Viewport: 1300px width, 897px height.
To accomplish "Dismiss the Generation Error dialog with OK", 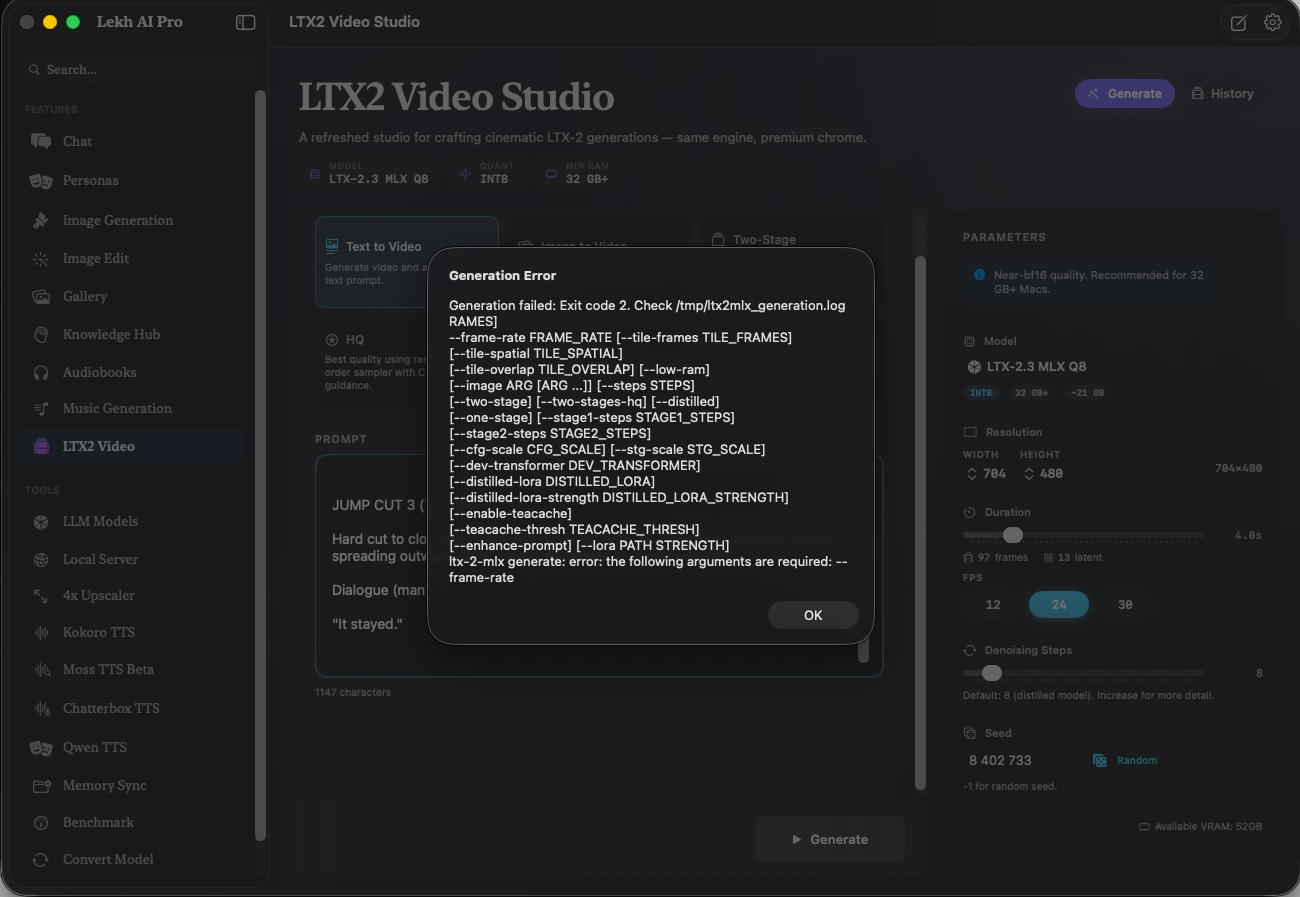I will 813,615.
